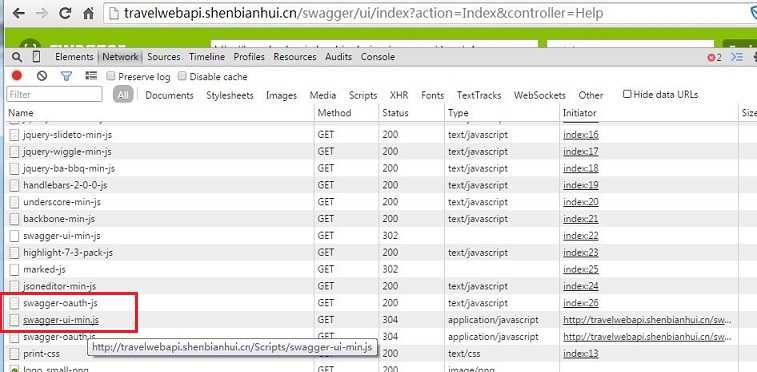
Task: Toggle the network filter funnel icon
Action: pyautogui.click(x=67, y=76)
